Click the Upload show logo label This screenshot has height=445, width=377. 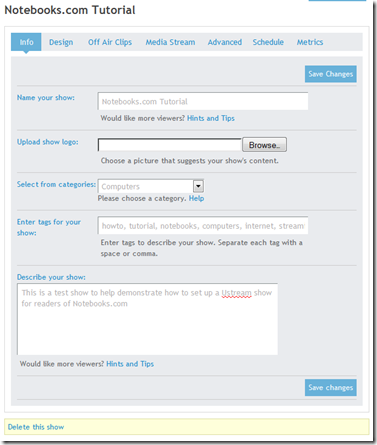point(48,142)
